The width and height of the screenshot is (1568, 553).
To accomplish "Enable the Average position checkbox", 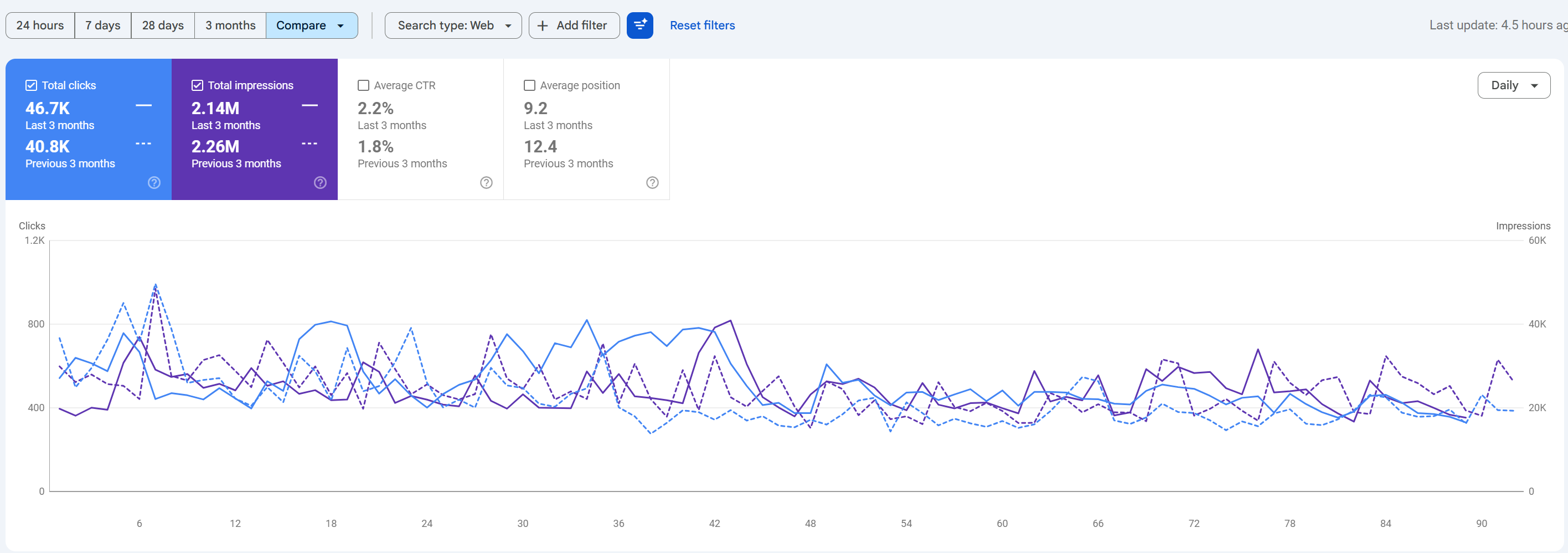I will pos(529,85).
